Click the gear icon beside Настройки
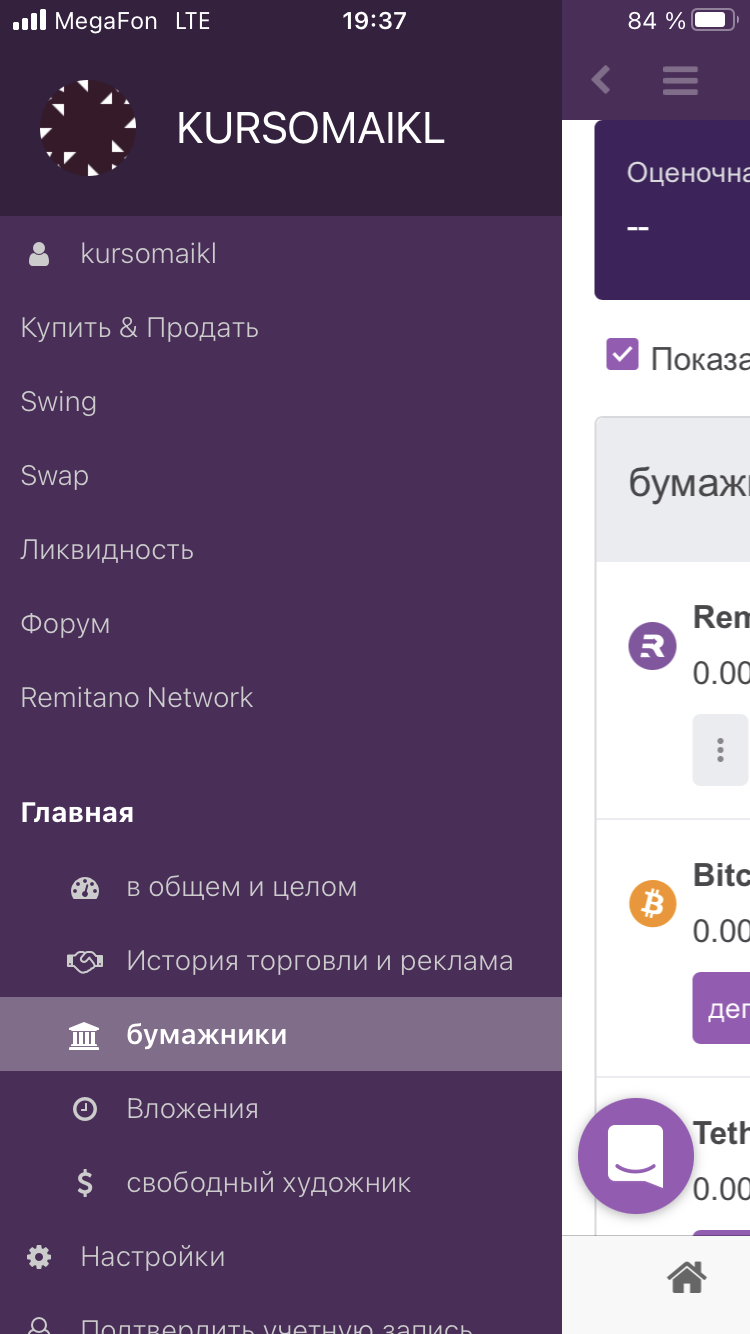 [39, 1257]
